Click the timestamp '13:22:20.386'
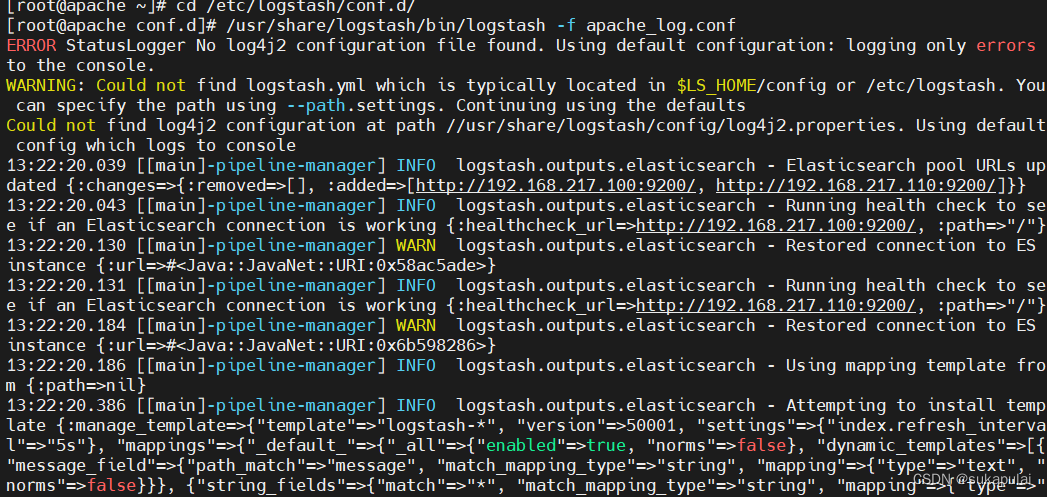Viewport: 1047px width, 497px height. 66,405
